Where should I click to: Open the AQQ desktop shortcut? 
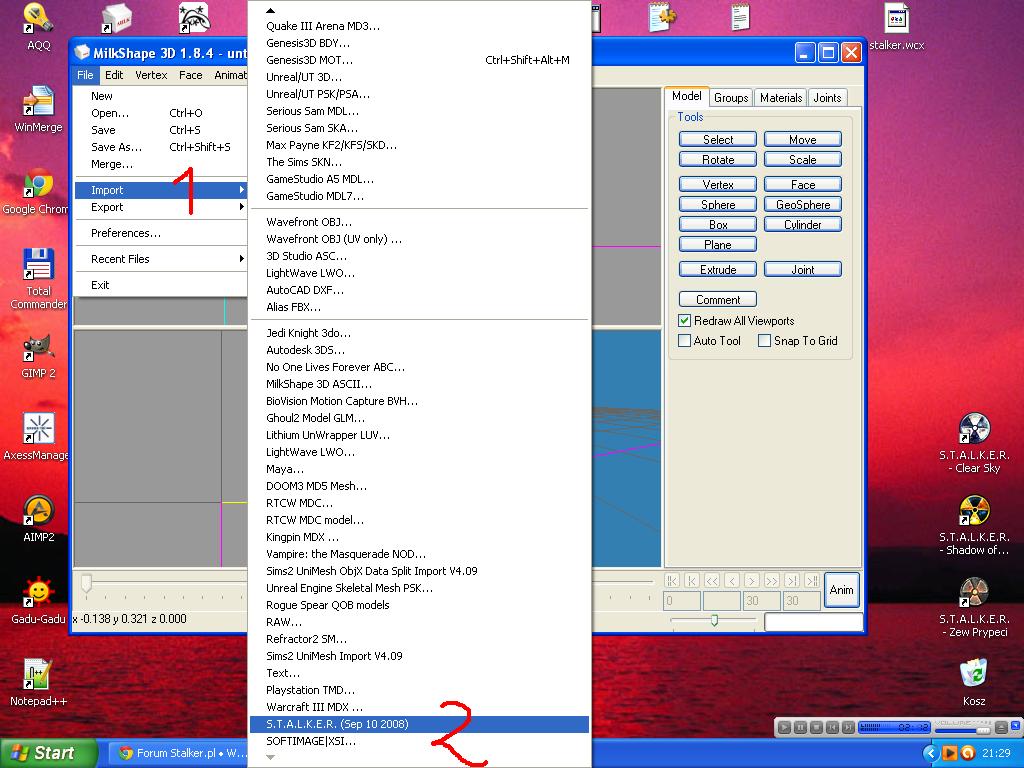coord(39,26)
